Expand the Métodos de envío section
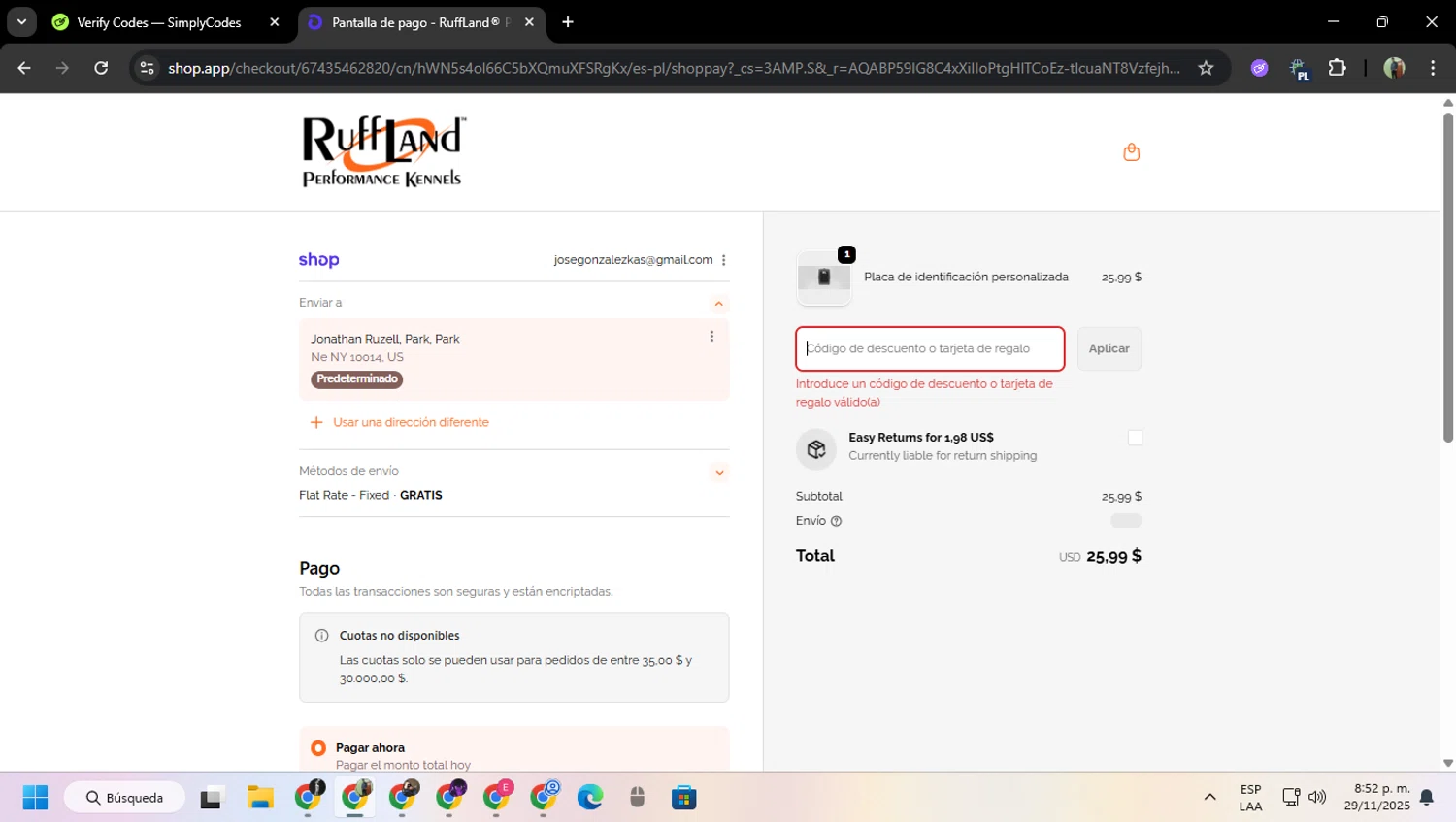The image size is (1456, 822). click(719, 473)
